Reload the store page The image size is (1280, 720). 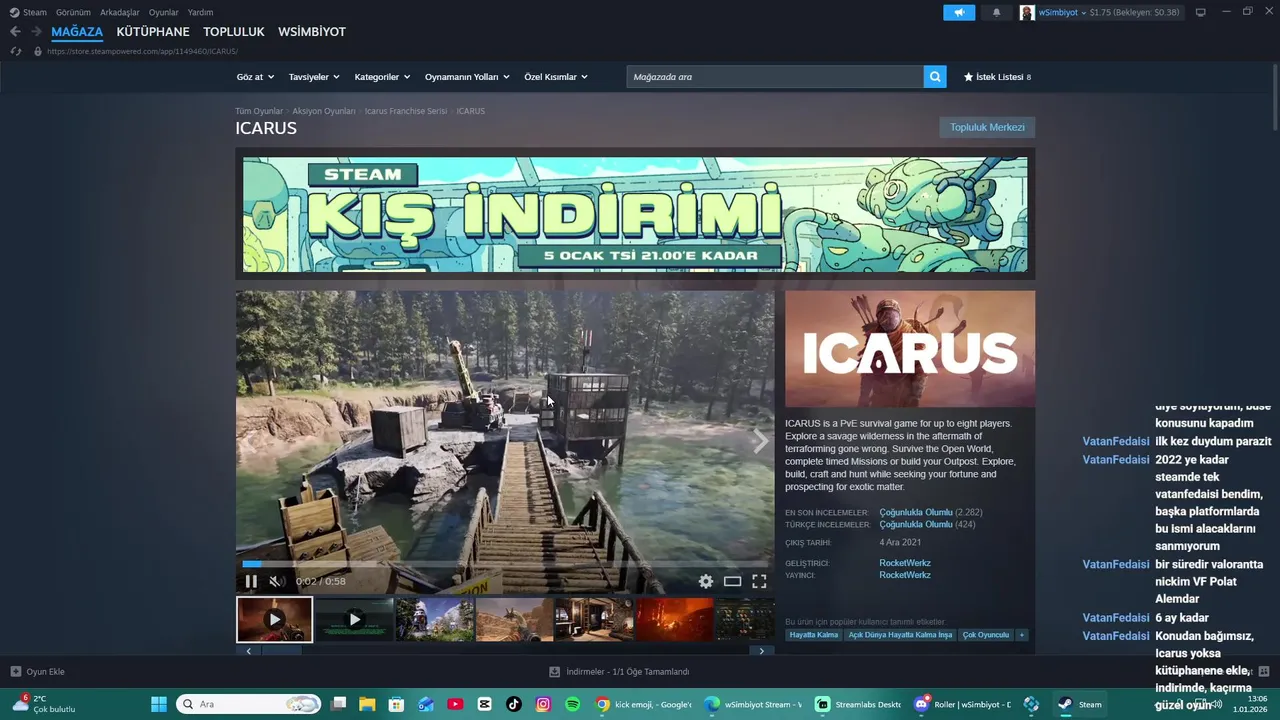pyautogui.click(x=16, y=51)
